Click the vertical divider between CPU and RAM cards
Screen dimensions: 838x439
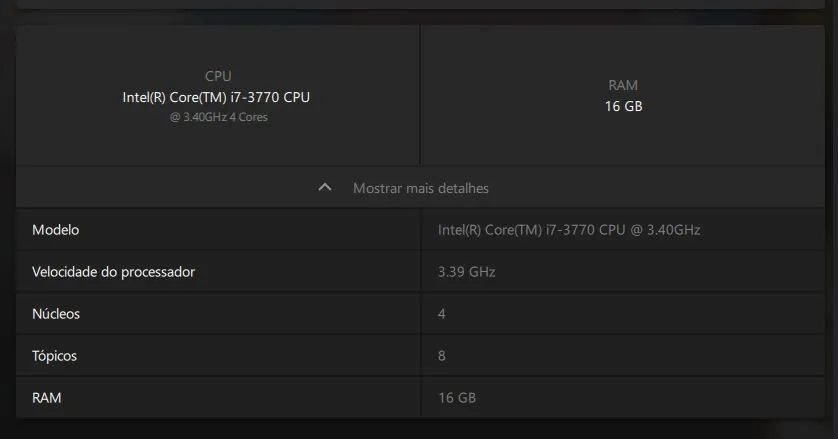(420, 95)
